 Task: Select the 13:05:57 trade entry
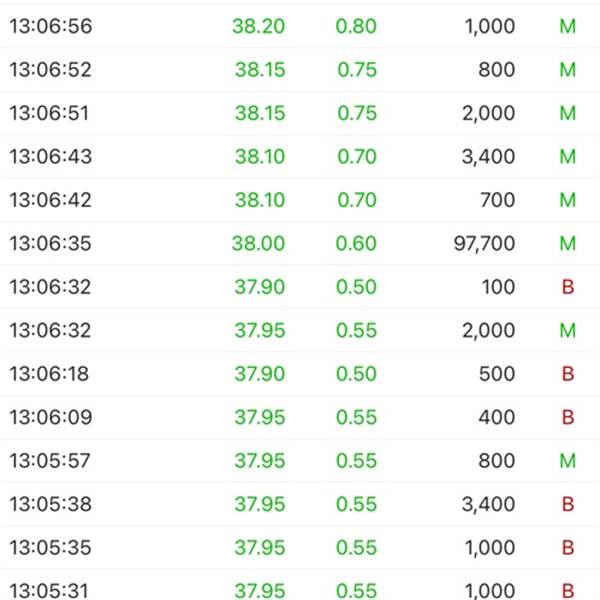(x=300, y=460)
